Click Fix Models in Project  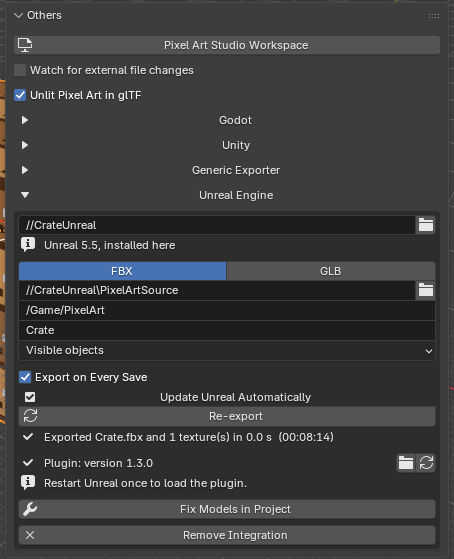(x=227, y=509)
